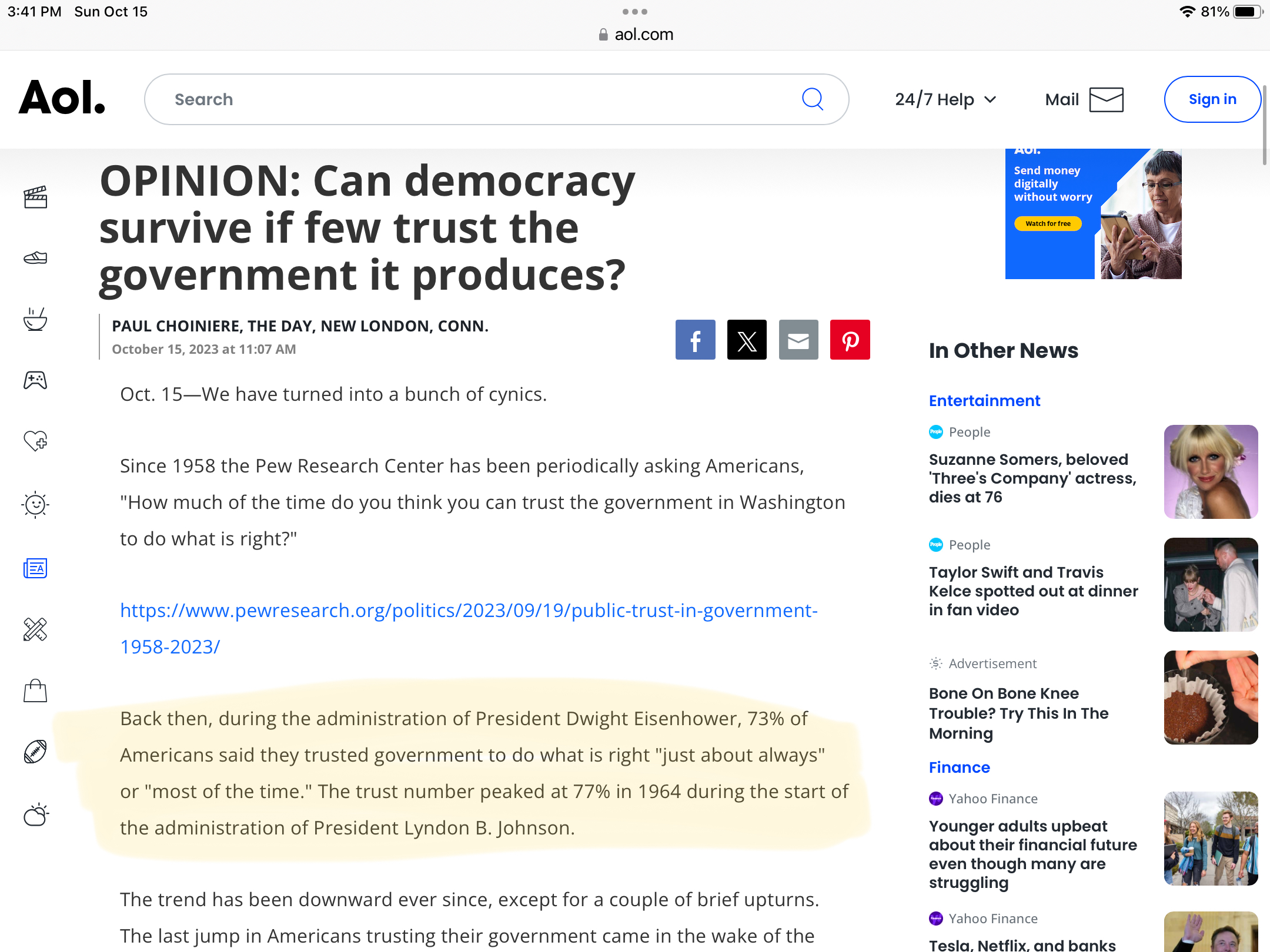The width and height of the screenshot is (1270, 952).
Task: Open the Entertainment clapperboard sidebar icon
Action: [x=35, y=197]
